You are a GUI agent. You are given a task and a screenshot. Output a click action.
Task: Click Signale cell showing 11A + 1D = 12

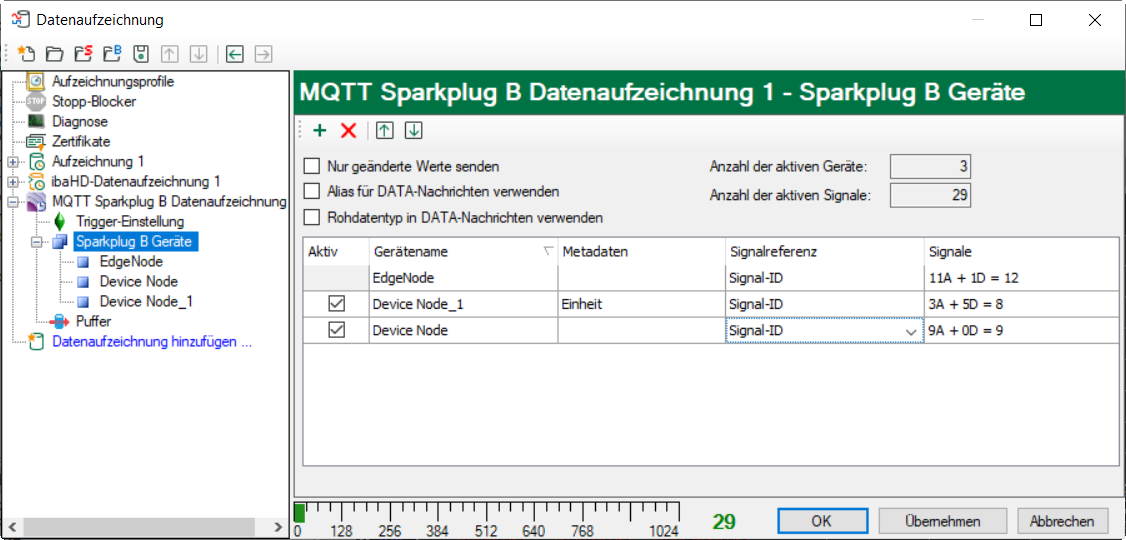click(x=1020, y=277)
